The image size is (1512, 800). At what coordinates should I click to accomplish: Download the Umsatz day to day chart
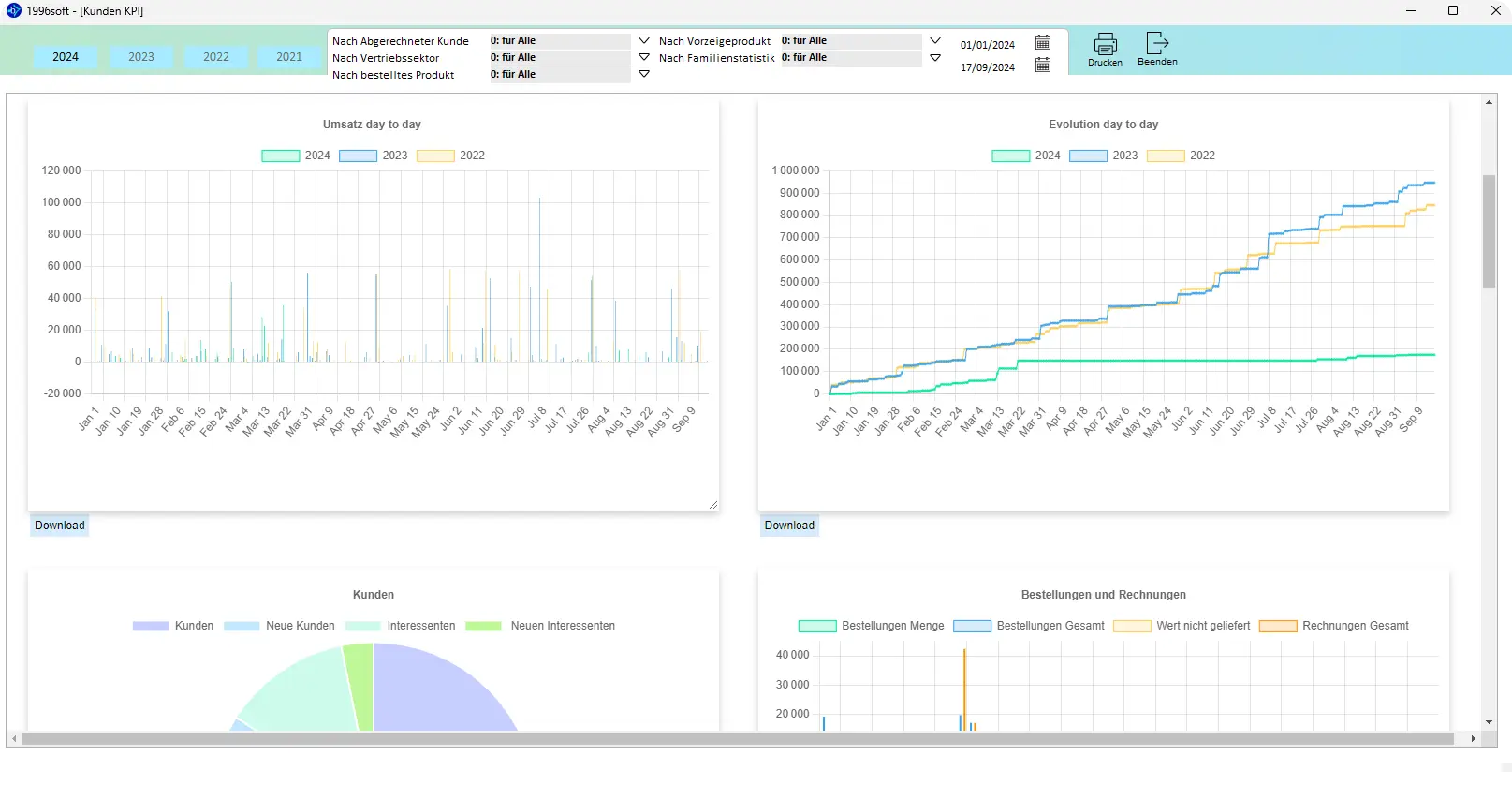60,526
